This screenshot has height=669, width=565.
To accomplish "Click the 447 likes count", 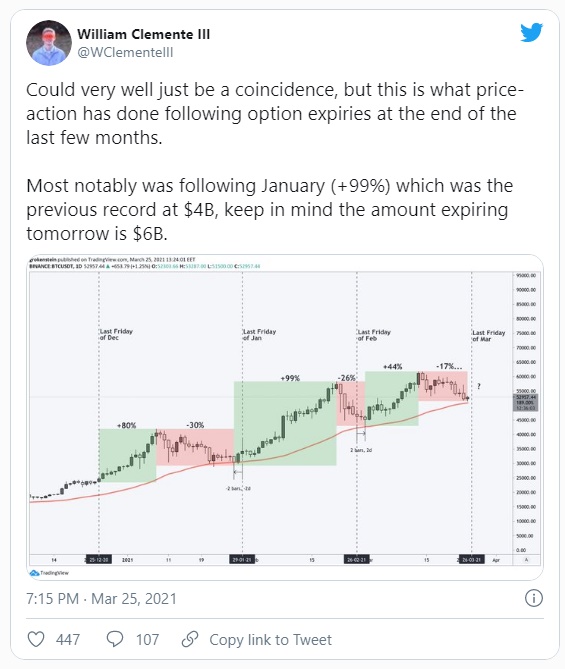I will pyautogui.click(x=68, y=640).
